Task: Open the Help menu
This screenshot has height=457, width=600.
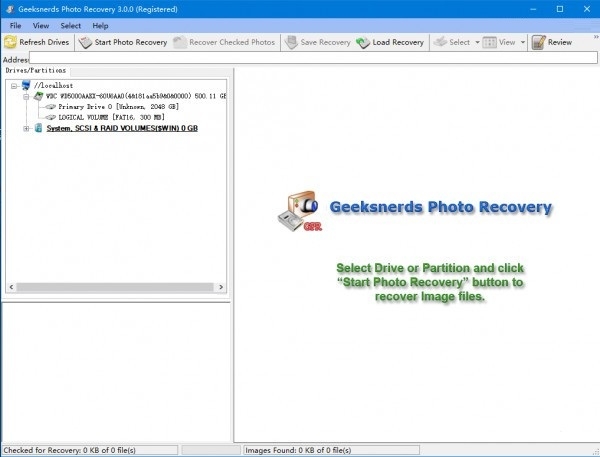Action: (x=100, y=26)
